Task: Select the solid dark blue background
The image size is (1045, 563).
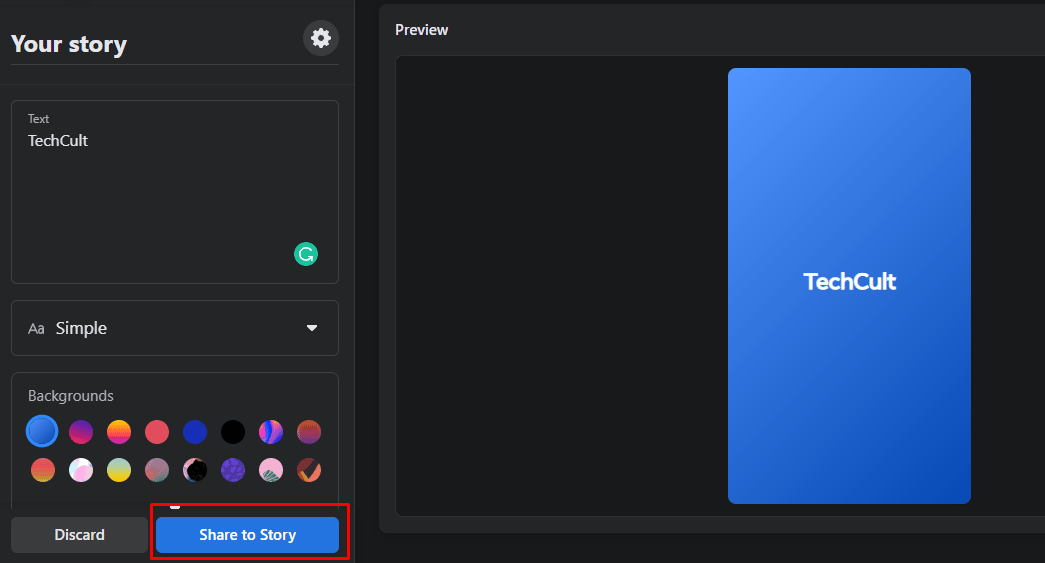Action: pos(195,432)
